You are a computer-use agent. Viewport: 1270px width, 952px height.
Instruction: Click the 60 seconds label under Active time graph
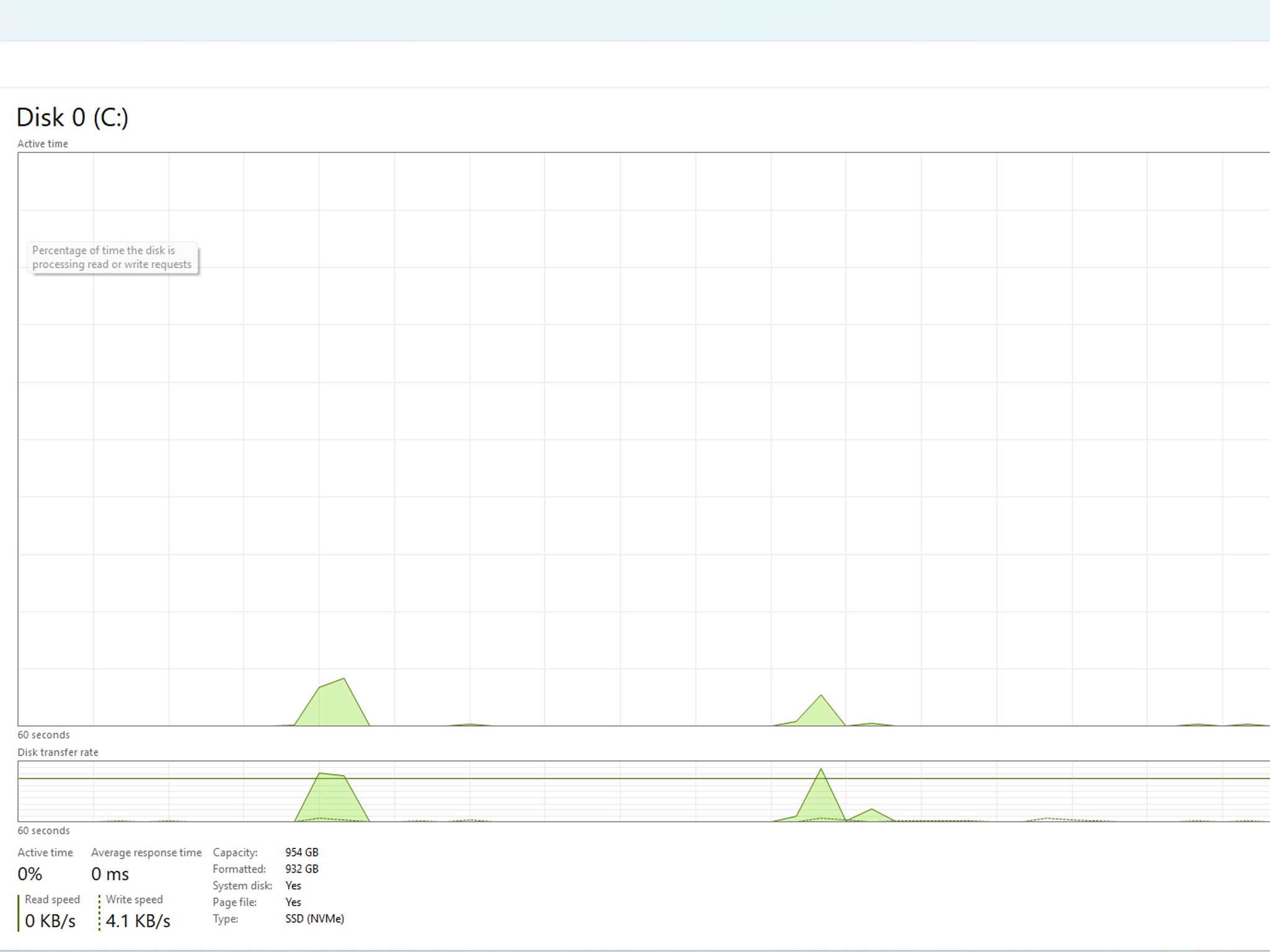click(x=43, y=735)
